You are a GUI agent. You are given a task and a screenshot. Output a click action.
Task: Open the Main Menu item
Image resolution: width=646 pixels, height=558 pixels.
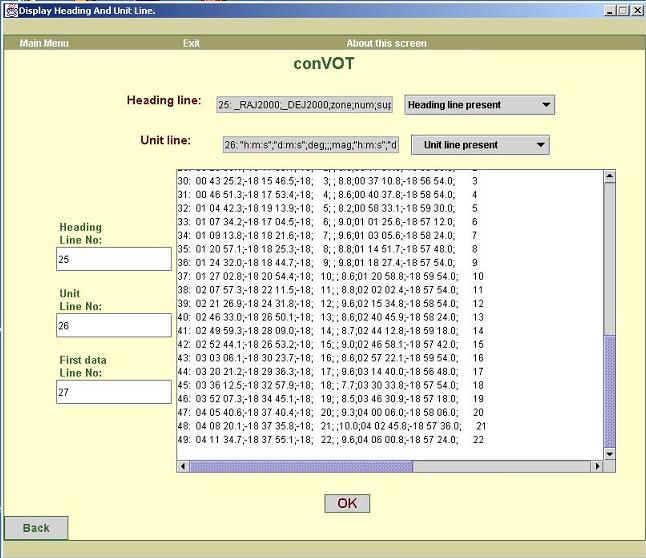click(x=44, y=43)
